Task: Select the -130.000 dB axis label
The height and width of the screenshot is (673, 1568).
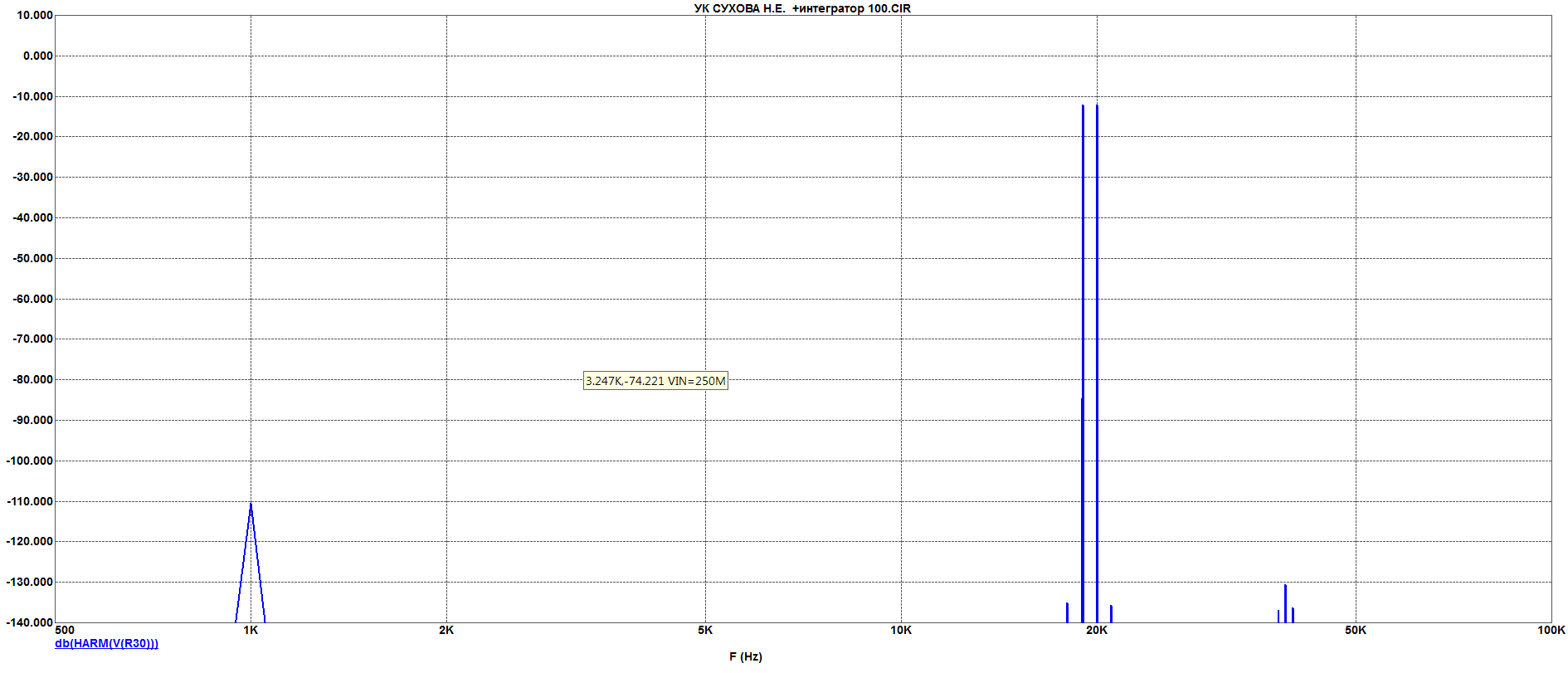Action: click(30, 582)
